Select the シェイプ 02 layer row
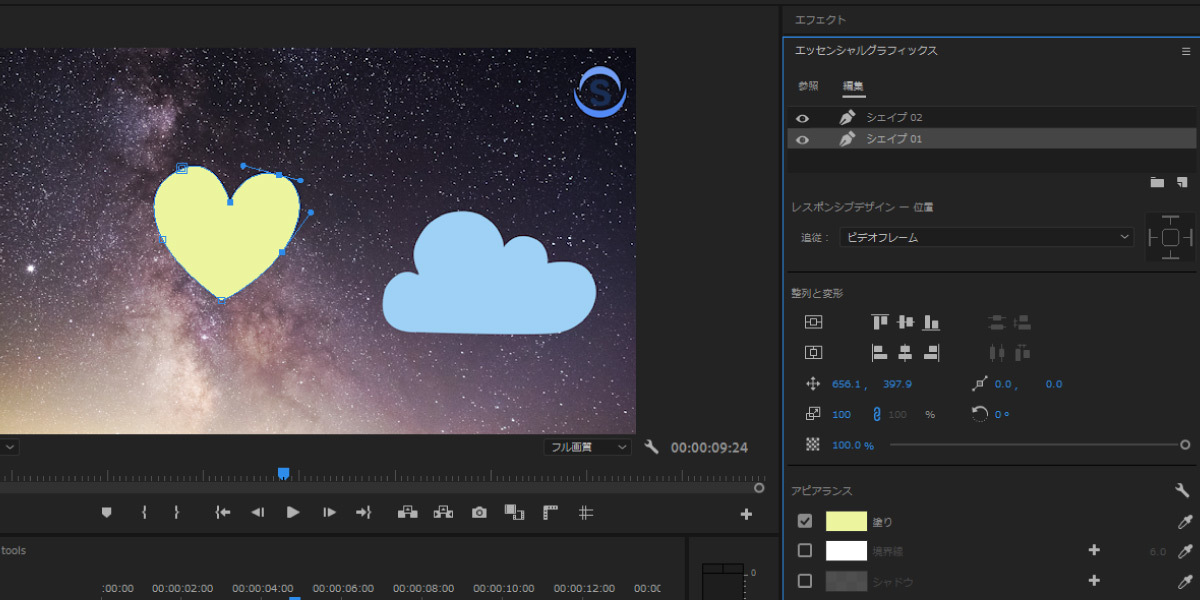 [x=992, y=118]
